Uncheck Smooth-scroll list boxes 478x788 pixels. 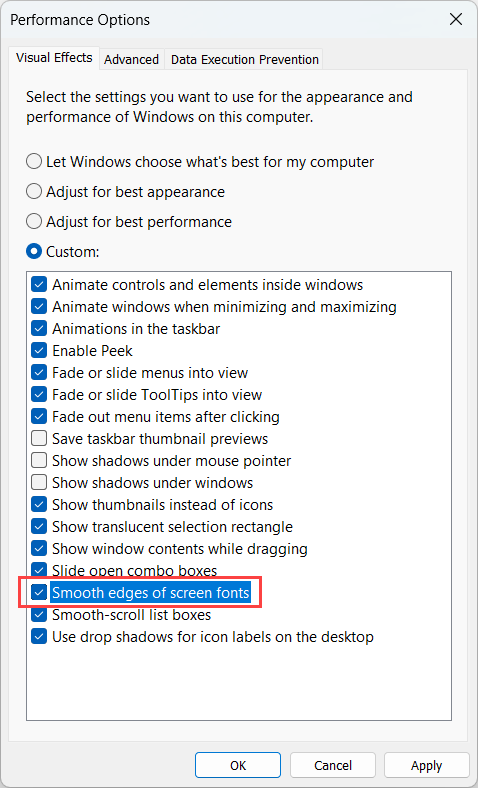click(x=39, y=615)
